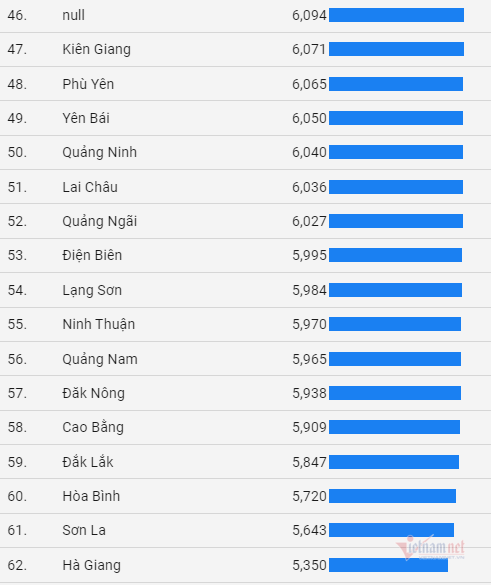Image resolution: width=491 pixels, height=585 pixels.
Task: Click the null row entry name
Action: pyautogui.click(x=74, y=15)
